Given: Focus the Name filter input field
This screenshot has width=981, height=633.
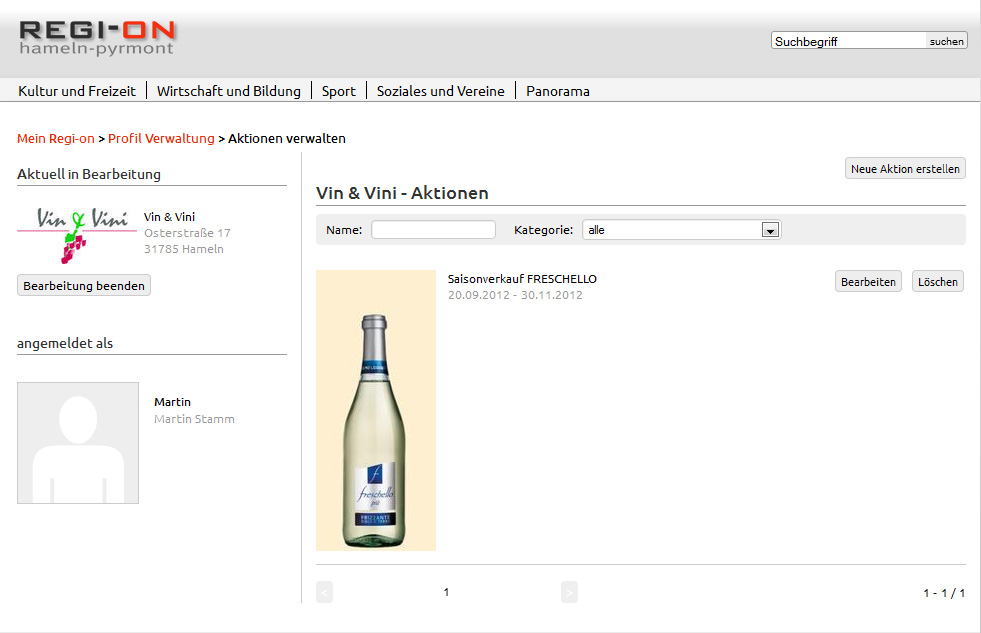Looking at the screenshot, I should 433,230.
